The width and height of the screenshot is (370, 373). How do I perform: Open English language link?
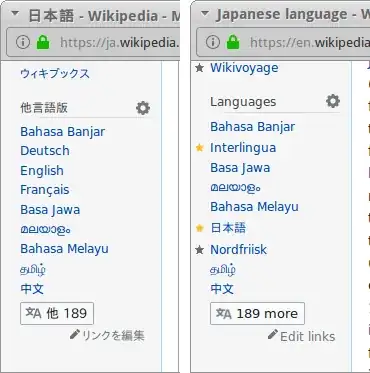42,171
